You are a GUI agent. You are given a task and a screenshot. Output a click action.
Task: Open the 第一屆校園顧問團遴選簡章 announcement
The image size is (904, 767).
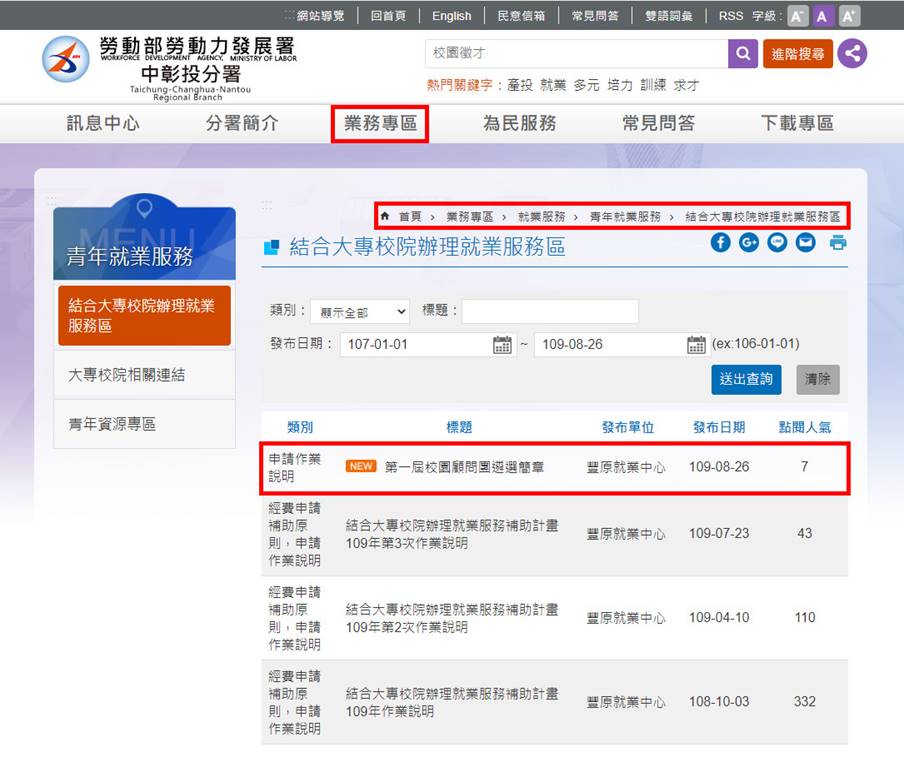pyautogui.click(x=464, y=467)
